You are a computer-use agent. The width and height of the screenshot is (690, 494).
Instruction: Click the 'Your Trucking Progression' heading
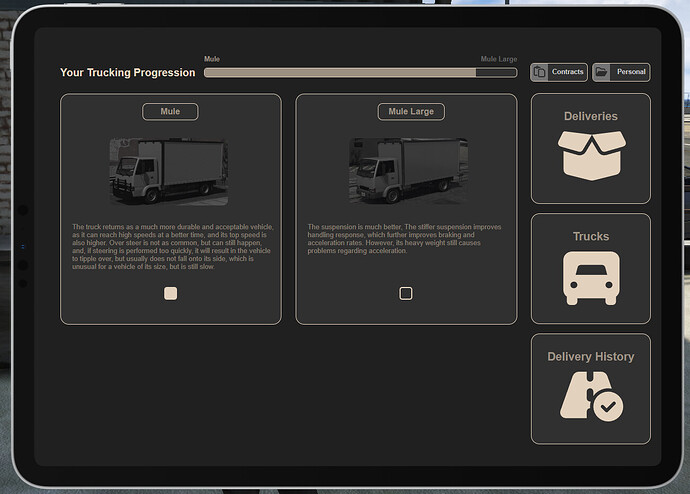click(128, 73)
